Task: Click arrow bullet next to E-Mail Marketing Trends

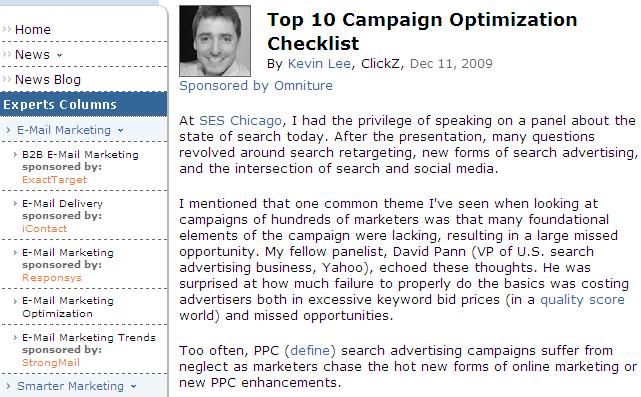Action: [15, 337]
